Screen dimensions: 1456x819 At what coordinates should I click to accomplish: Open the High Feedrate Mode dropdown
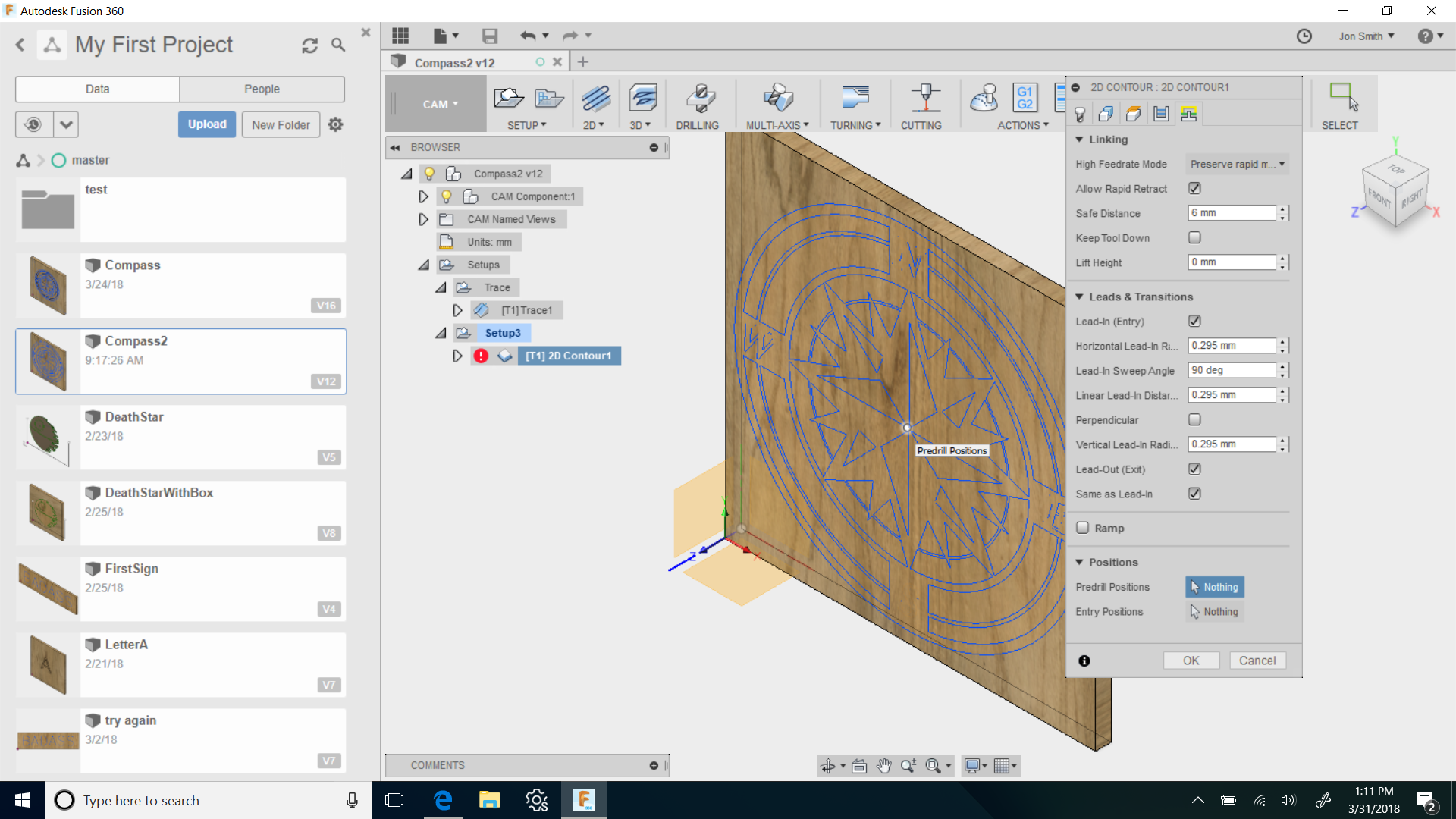point(1236,165)
